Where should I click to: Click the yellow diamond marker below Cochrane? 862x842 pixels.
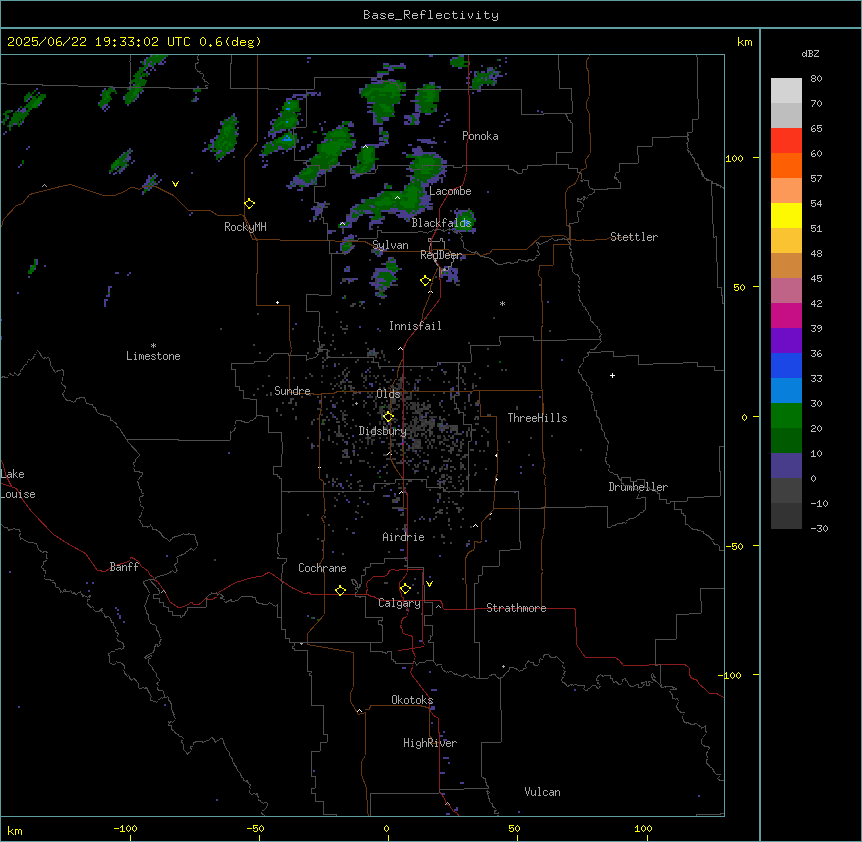(x=340, y=590)
